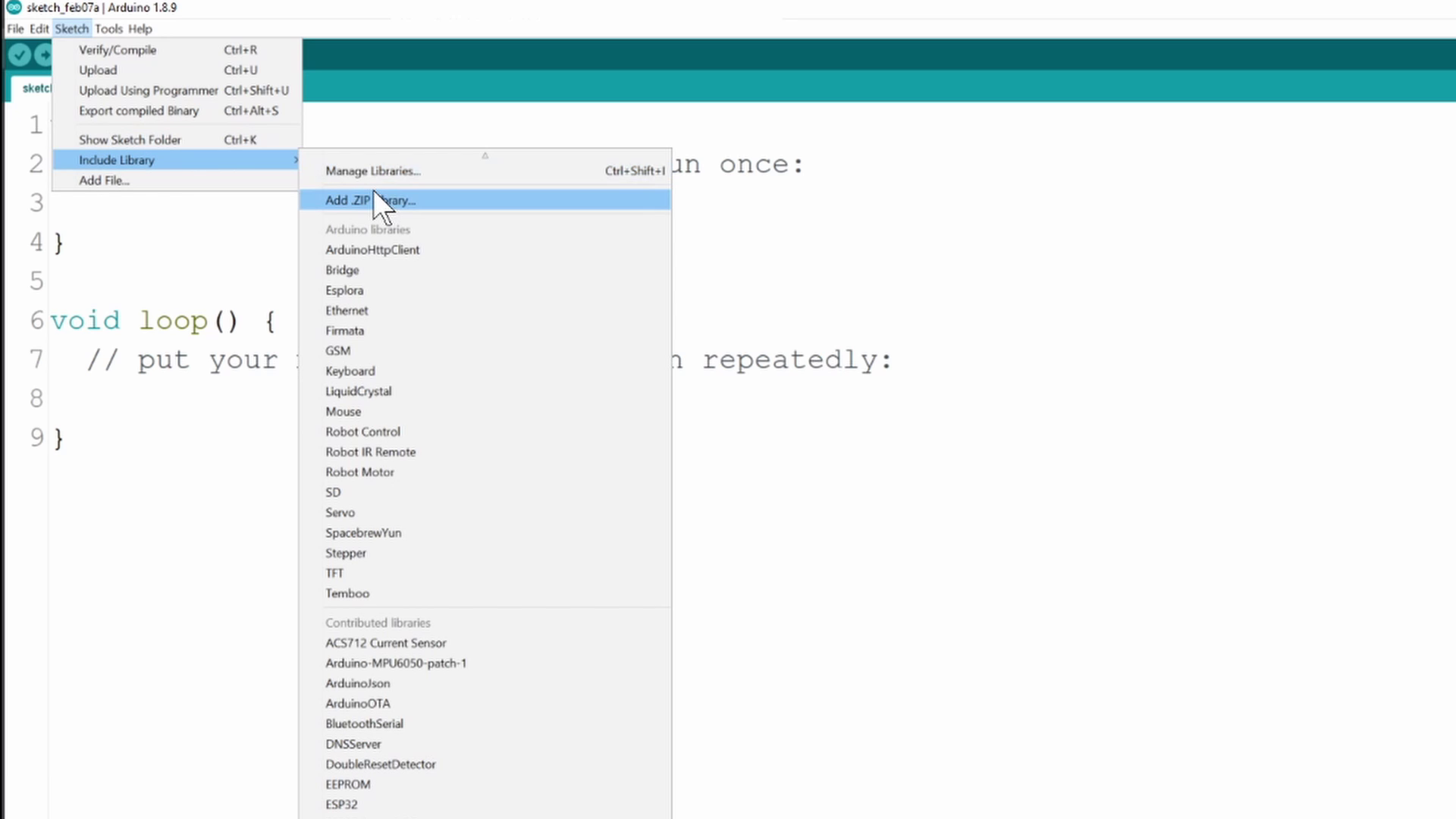The width and height of the screenshot is (1456, 819).
Task: Include the LiquidCrystal library
Action: (x=358, y=391)
